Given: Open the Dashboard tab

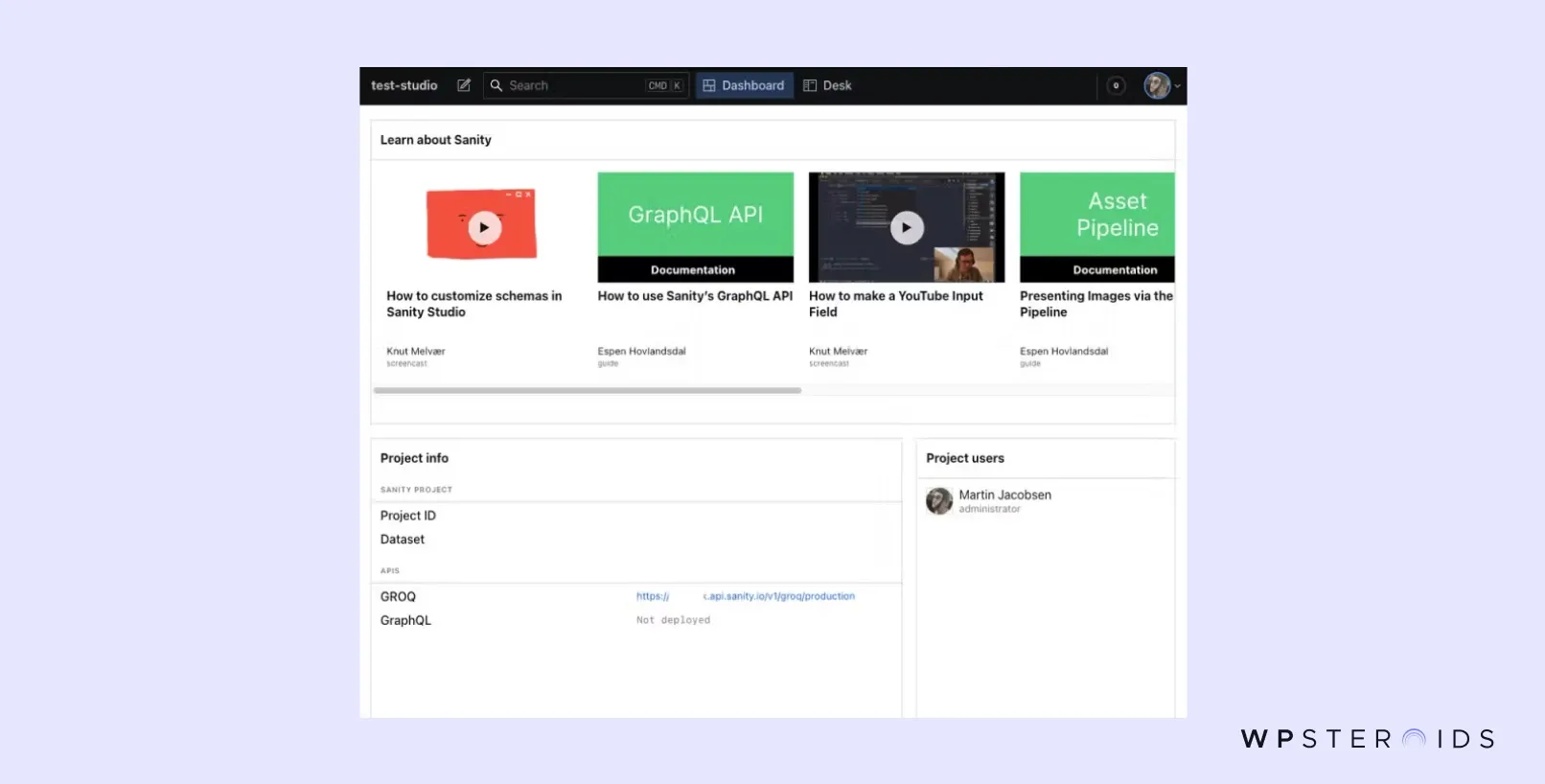Looking at the screenshot, I should tap(744, 85).
